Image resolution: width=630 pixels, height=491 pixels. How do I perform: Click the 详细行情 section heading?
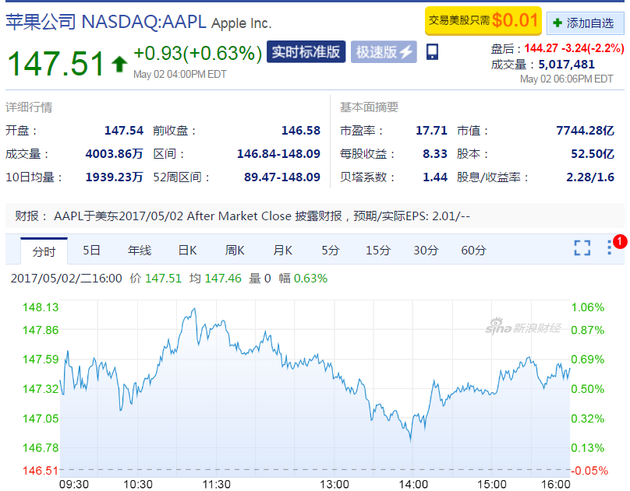coord(29,107)
